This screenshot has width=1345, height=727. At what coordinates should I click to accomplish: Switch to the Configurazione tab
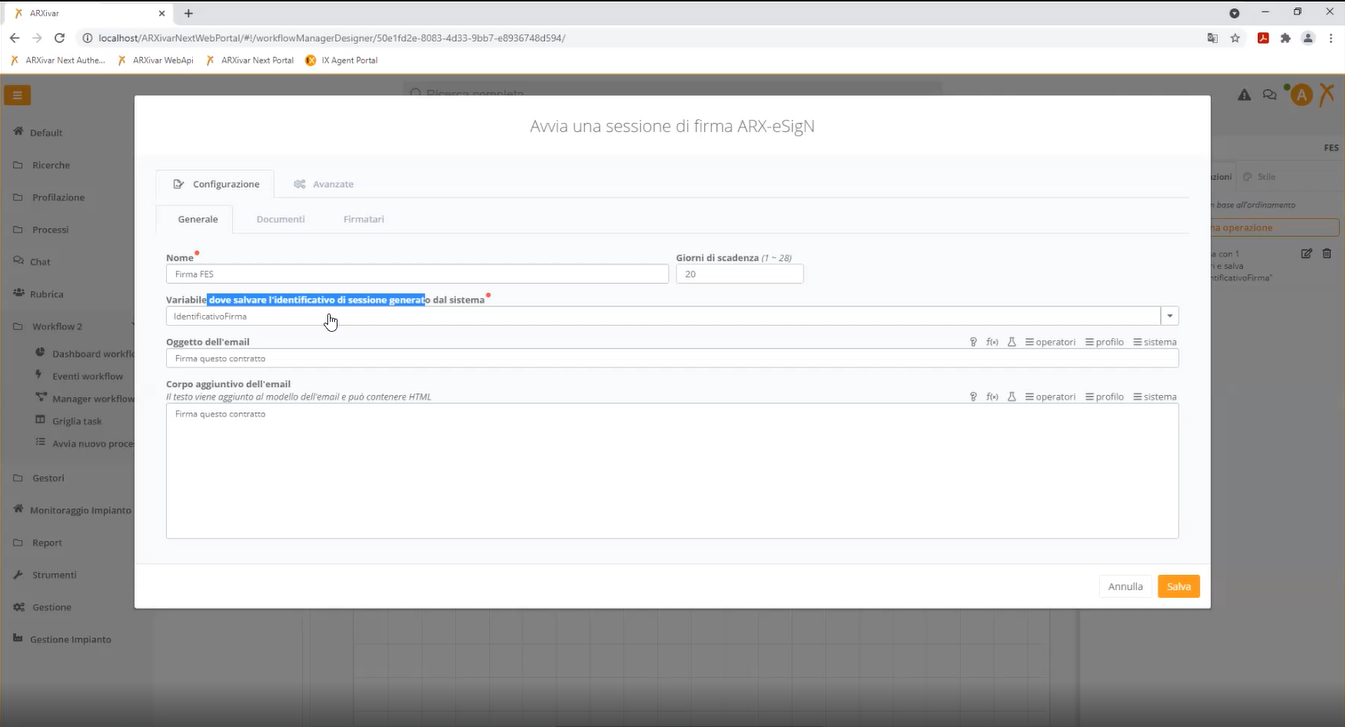(215, 184)
